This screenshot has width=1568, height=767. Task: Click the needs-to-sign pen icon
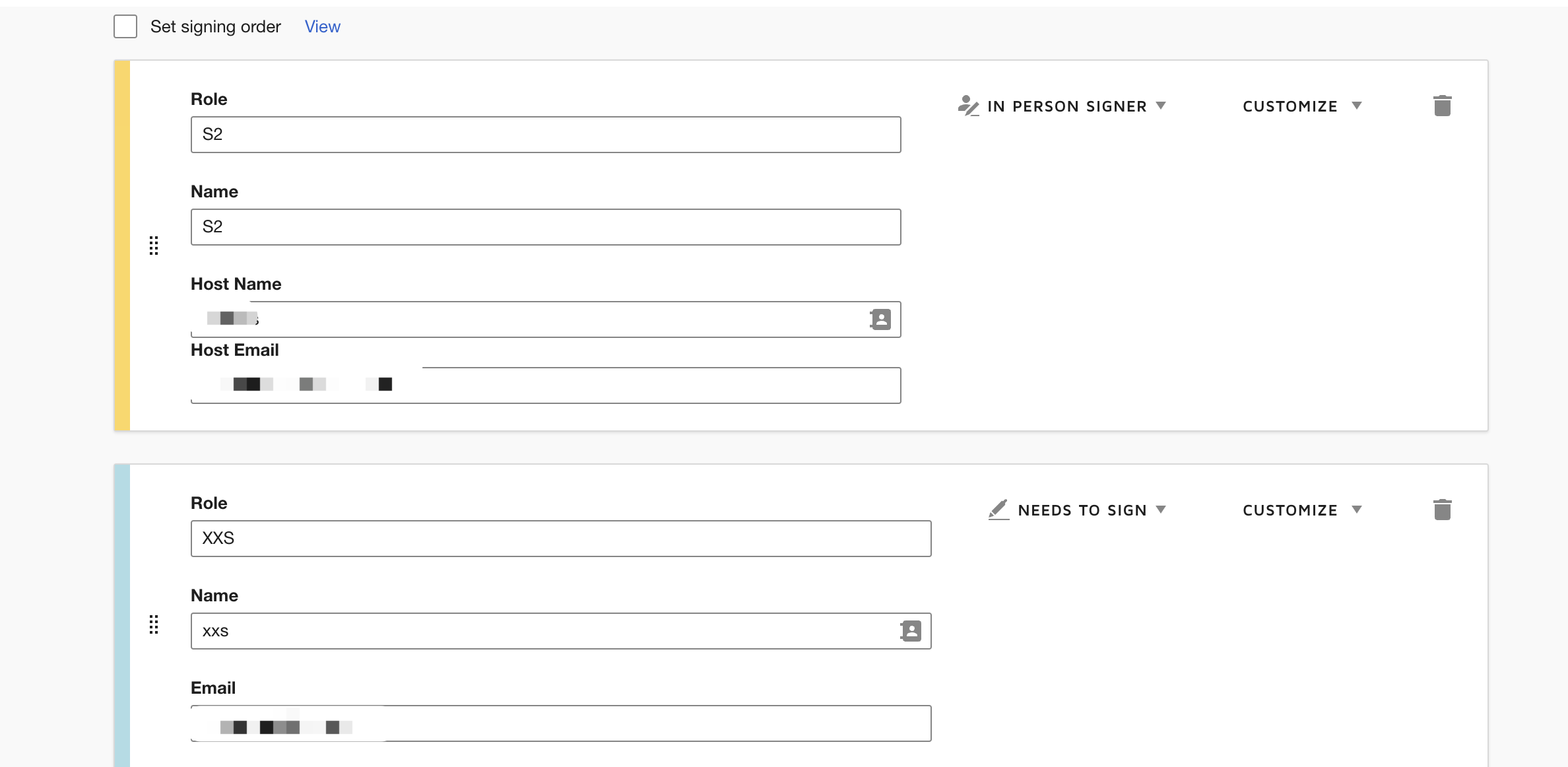click(998, 509)
